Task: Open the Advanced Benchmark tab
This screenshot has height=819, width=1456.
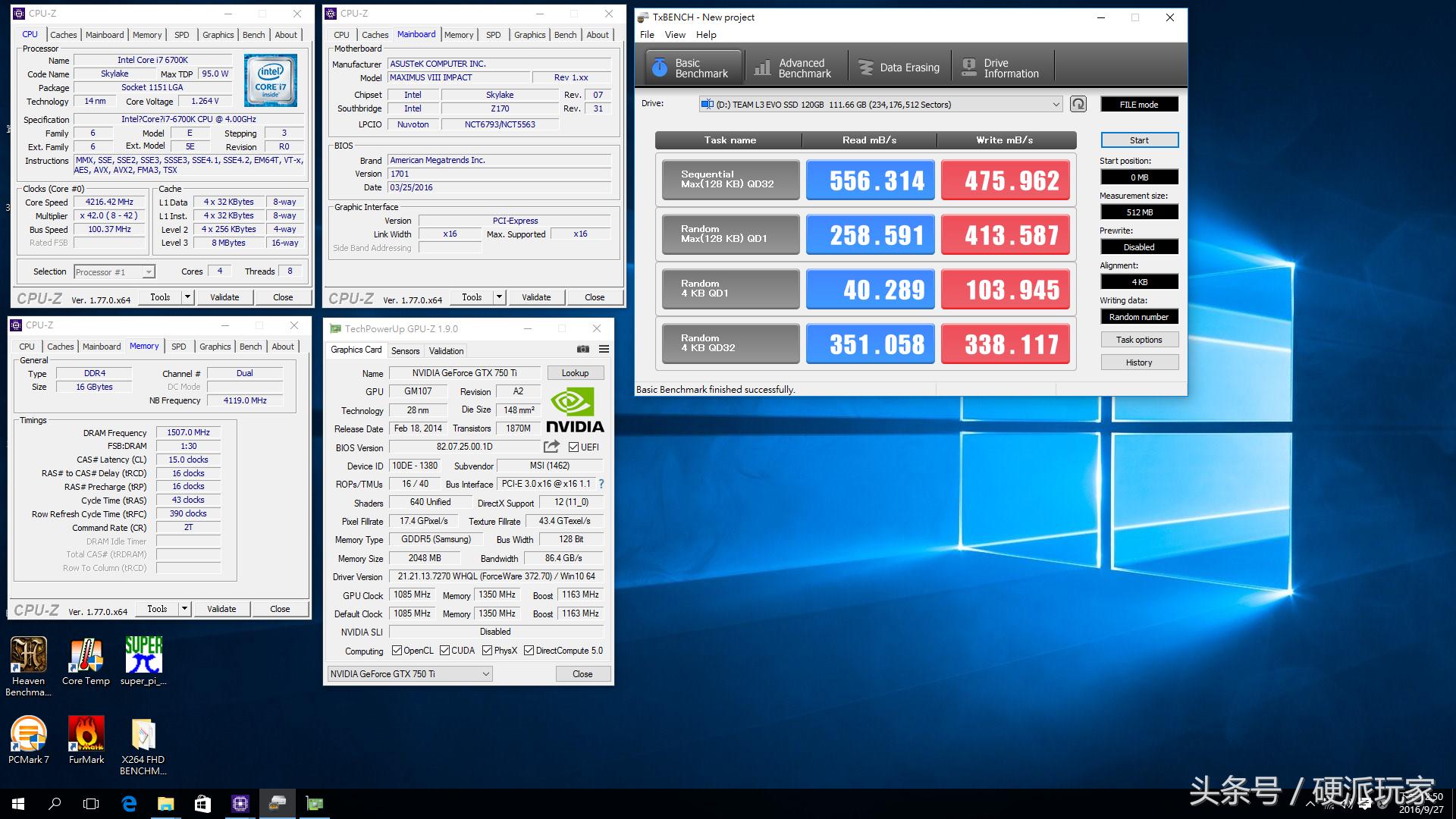Action: click(793, 68)
